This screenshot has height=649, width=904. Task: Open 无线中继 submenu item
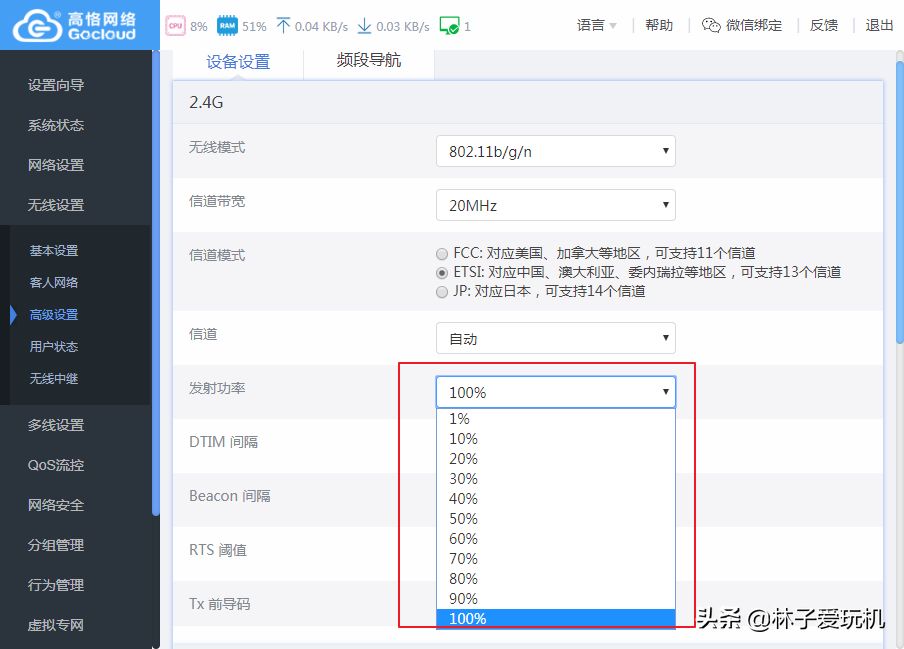pos(54,379)
